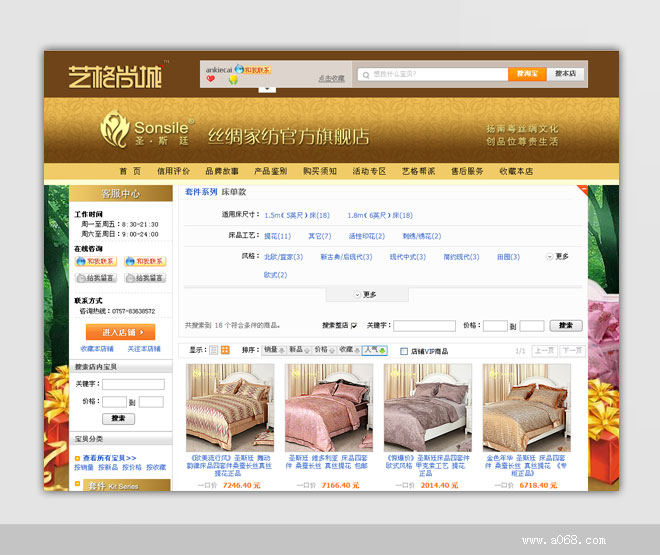Go to 上一页 page button
The height and width of the screenshot is (555, 660).
point(544,351)
